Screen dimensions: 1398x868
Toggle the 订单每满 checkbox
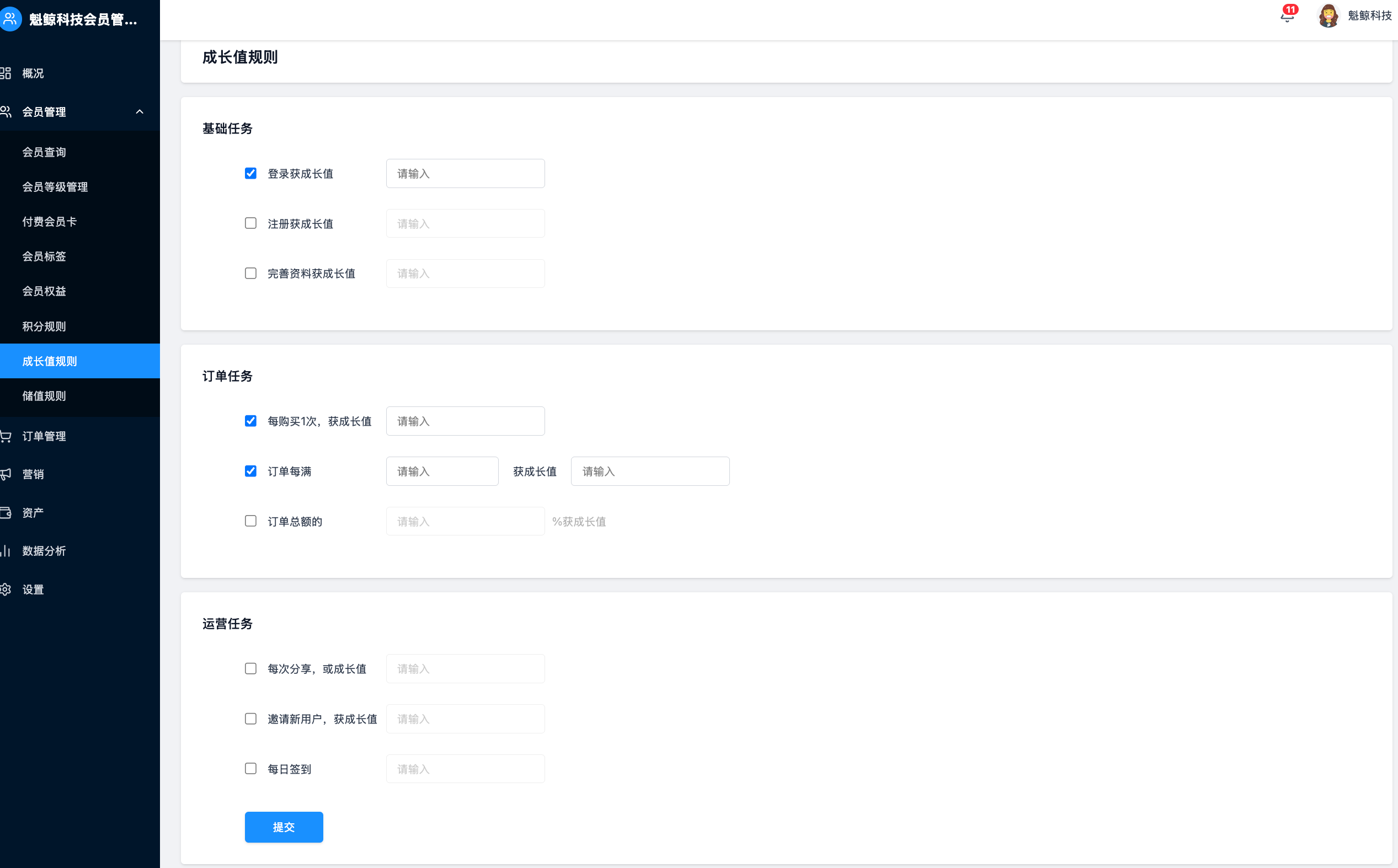tap(250, 471)
